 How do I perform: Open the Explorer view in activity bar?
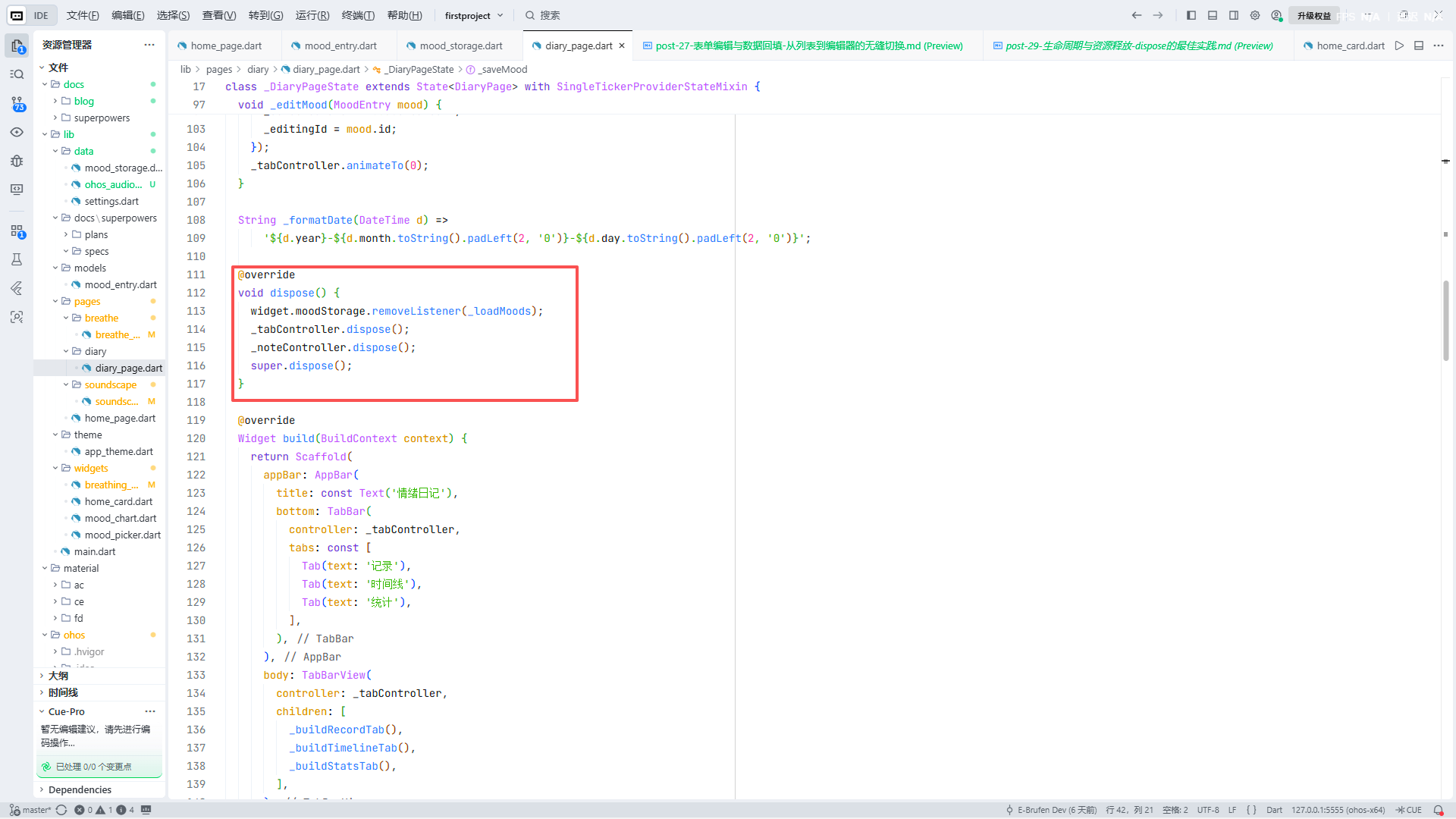click(x=17, y=46)
